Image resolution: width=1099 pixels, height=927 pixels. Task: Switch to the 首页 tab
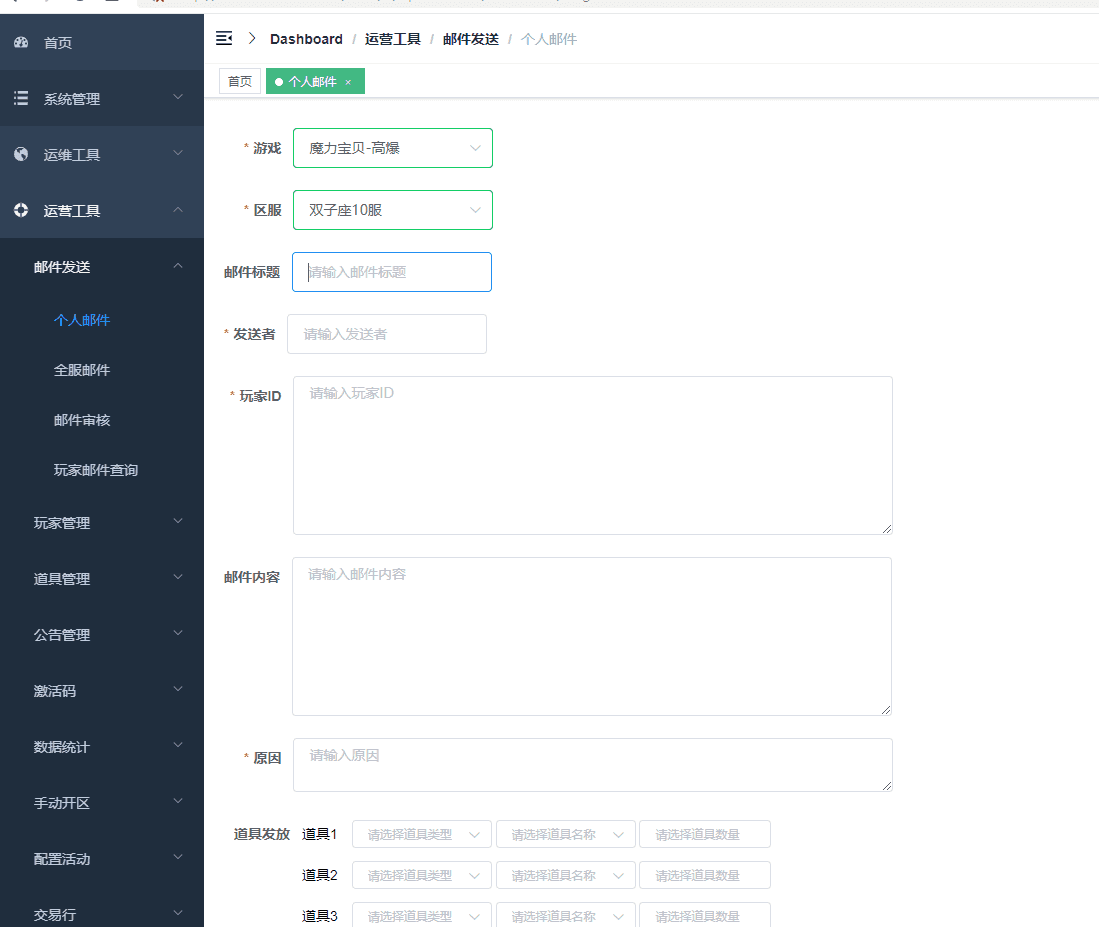tap(239, 81)
